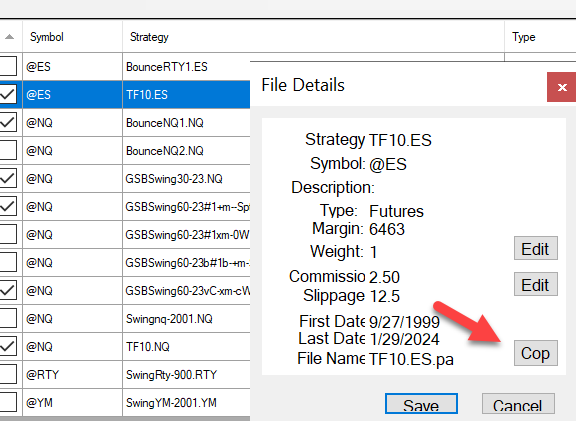
Task: Close the File Details dialog
Action: (561, 87)
